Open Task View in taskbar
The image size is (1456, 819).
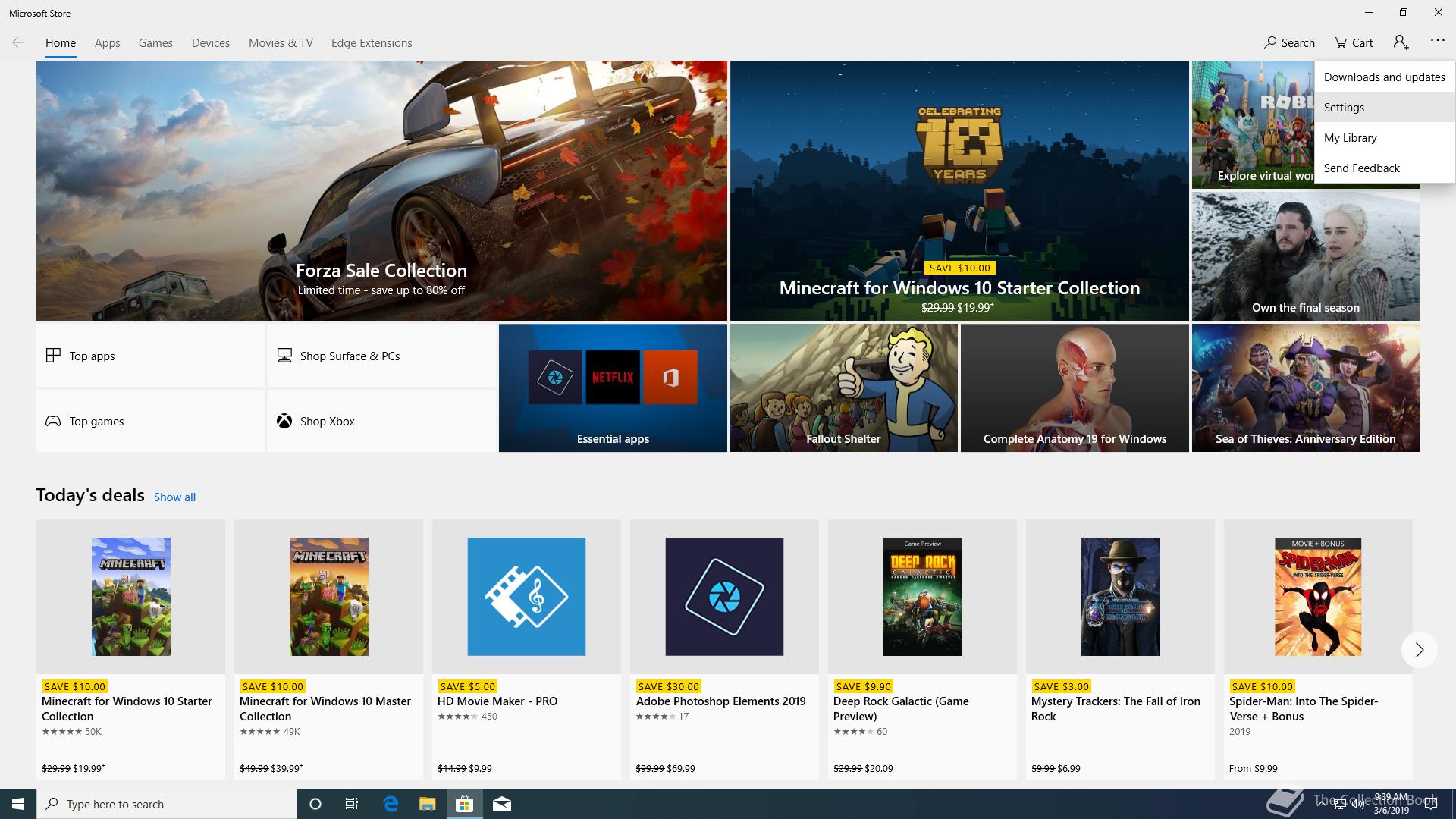(x=352, y=804)
